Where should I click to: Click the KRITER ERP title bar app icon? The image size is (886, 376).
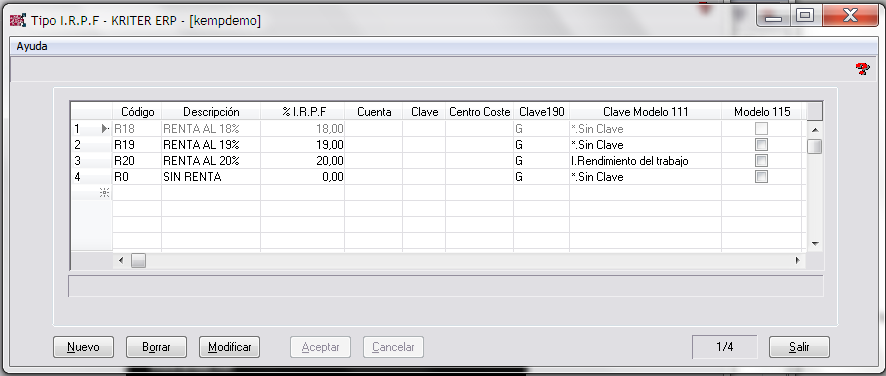tap(18, 20)
